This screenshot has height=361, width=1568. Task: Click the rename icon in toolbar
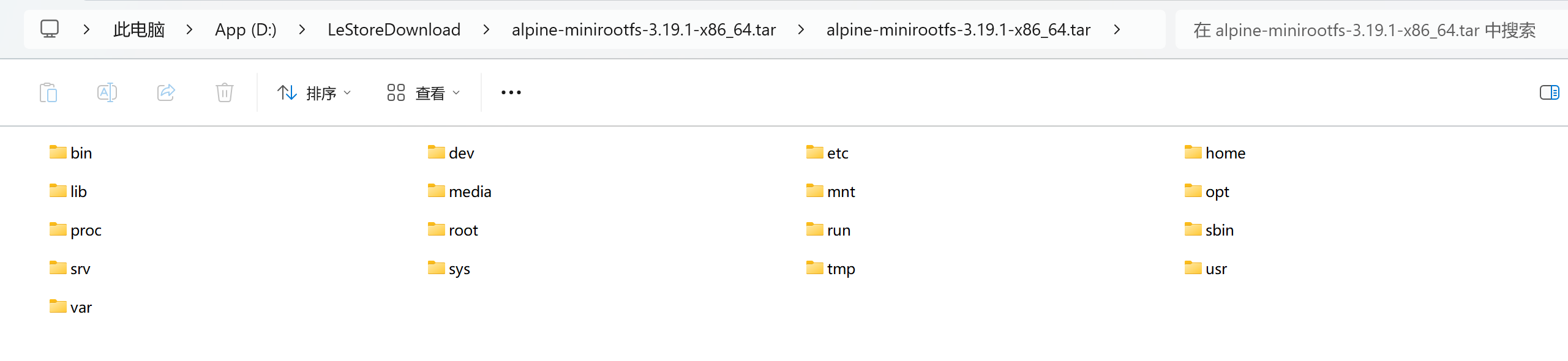(x=107, y=93)
